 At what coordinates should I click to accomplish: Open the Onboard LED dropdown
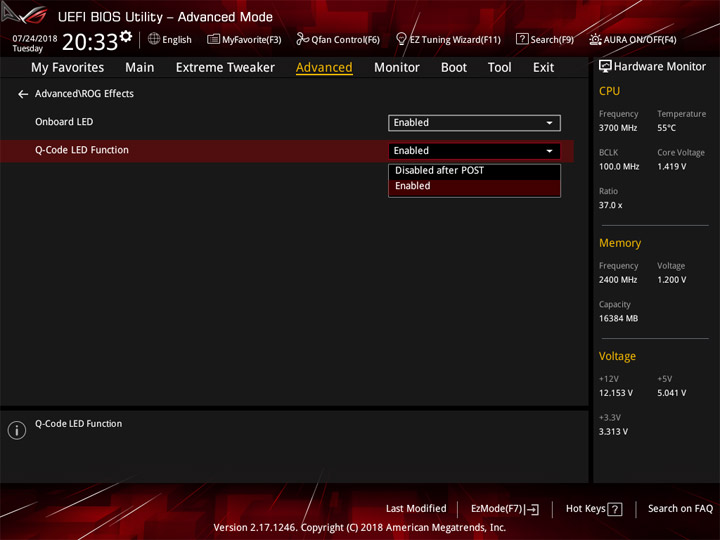[474, 123]
